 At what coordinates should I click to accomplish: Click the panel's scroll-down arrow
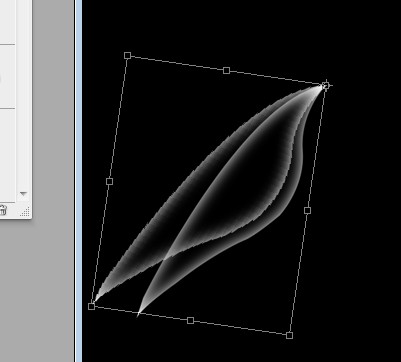[23, 193]
